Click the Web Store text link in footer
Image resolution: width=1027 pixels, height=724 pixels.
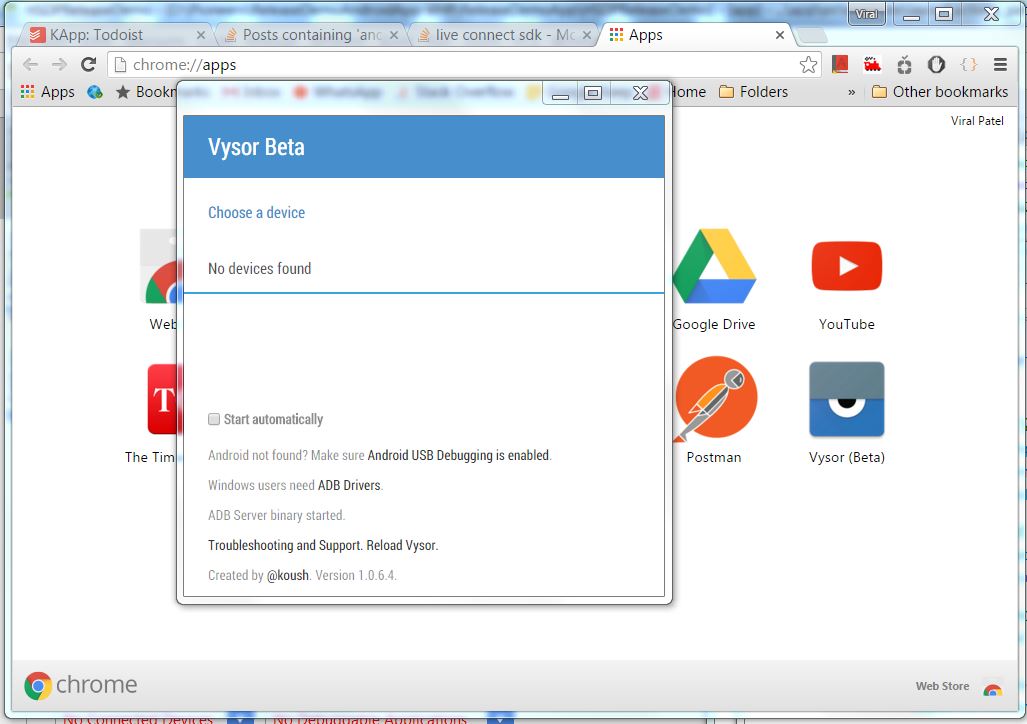[942, 686]
